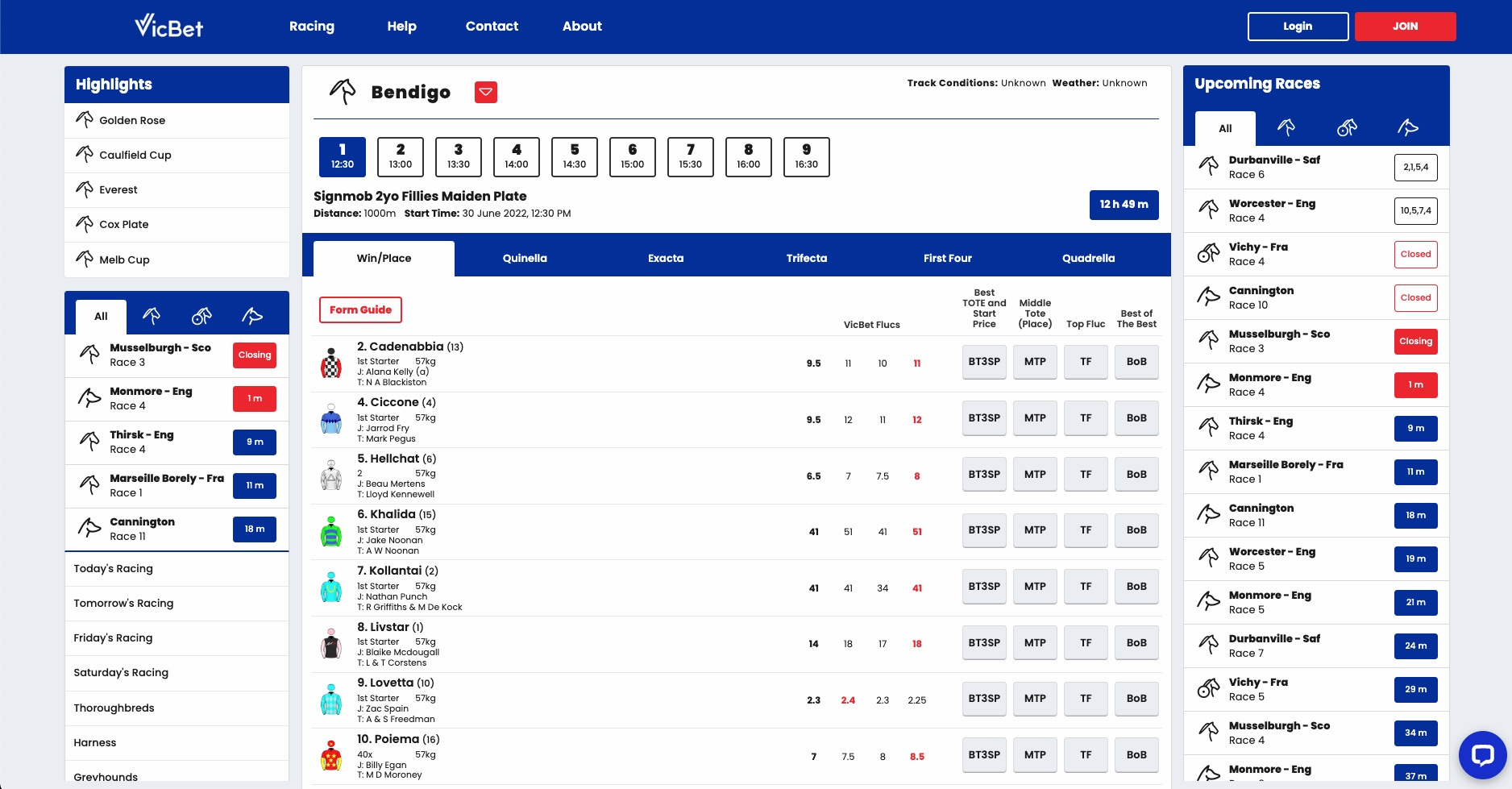Switch to the Trifecta tab
The width and height of the screenshot is (1512, 789).
coord(807,258)
